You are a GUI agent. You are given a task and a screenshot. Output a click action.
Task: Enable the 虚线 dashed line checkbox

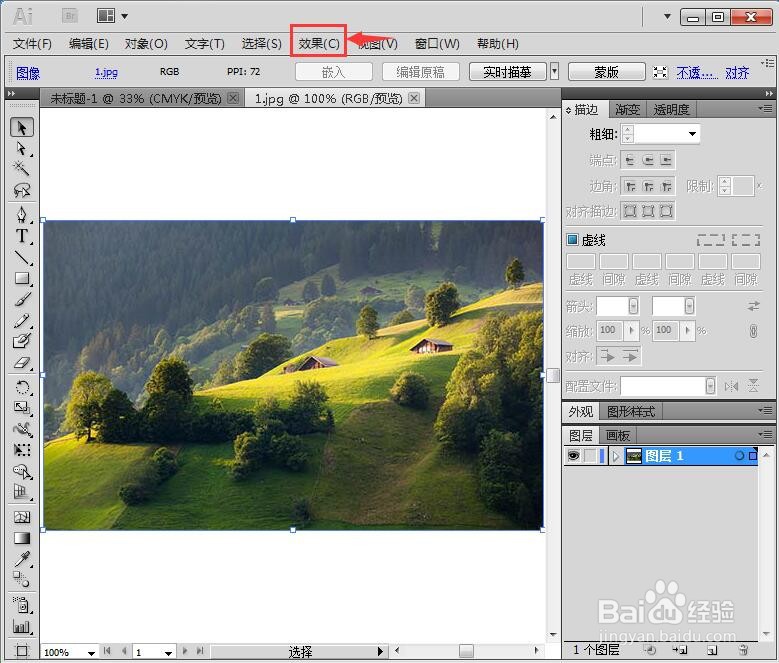pos(572,240)
